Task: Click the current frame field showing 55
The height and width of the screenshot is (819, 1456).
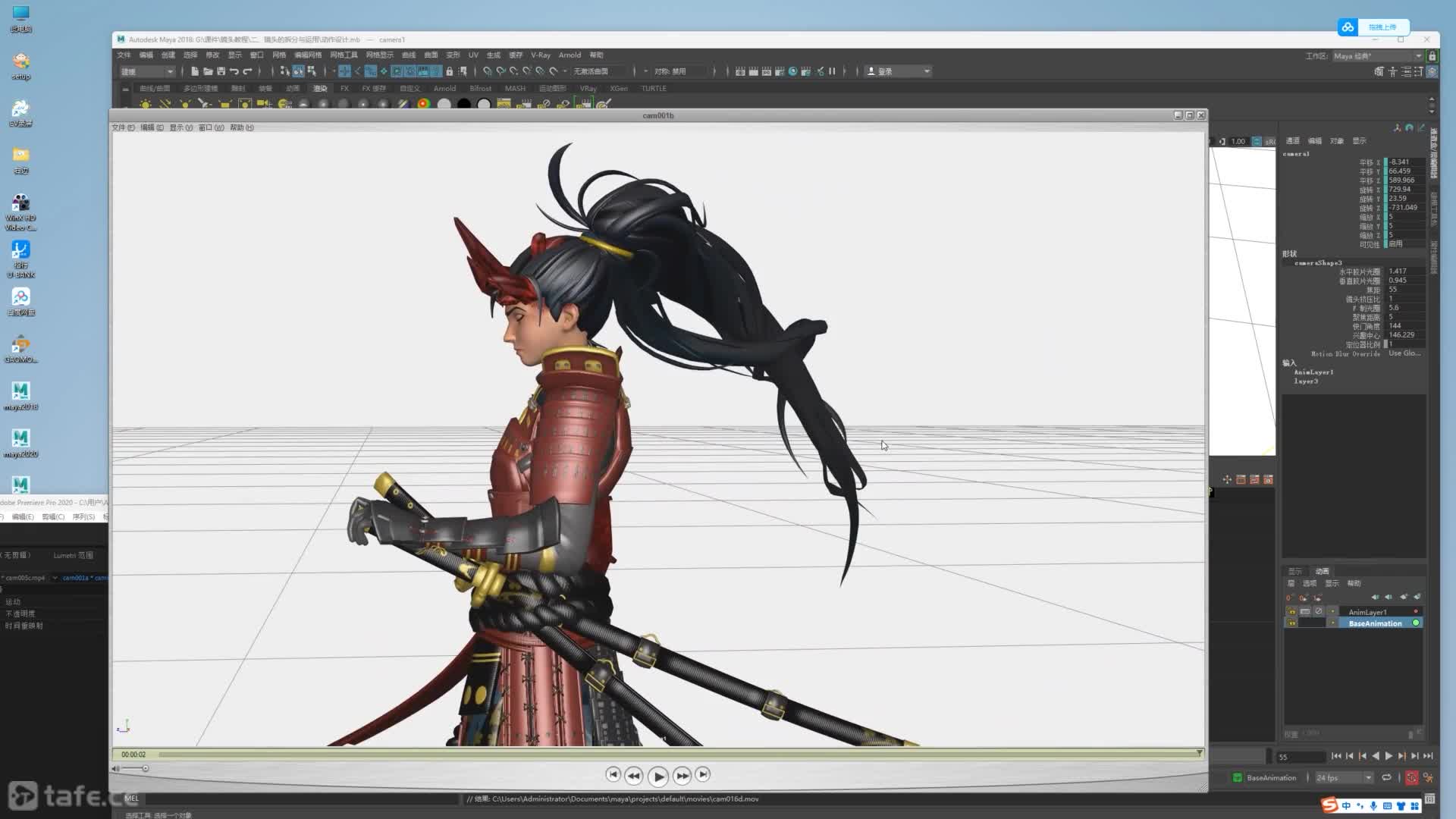Action: point(1301,757)
